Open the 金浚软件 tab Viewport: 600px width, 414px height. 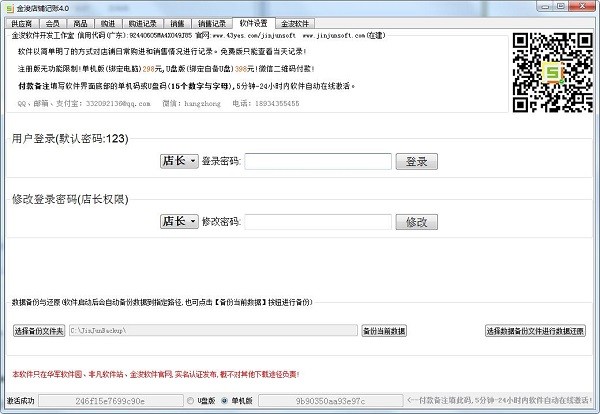[x=294, y=21]
